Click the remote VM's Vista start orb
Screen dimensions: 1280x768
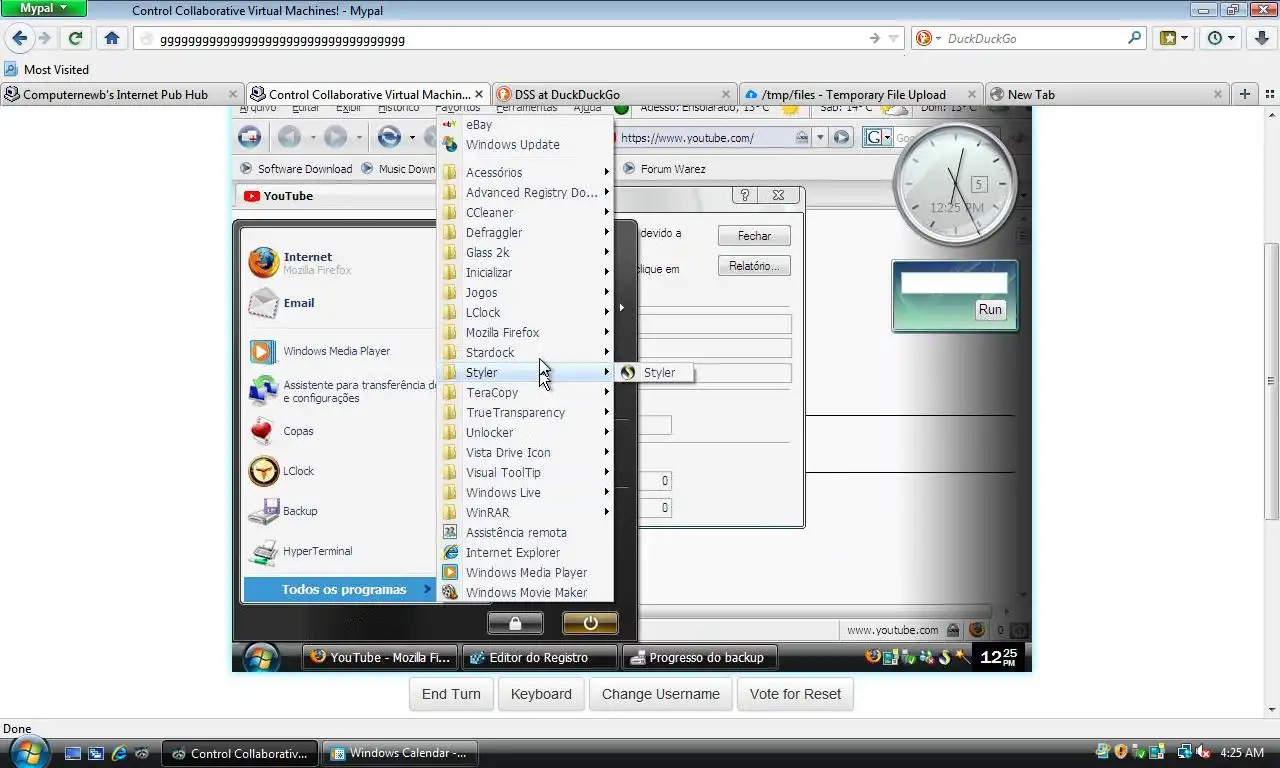262,657
